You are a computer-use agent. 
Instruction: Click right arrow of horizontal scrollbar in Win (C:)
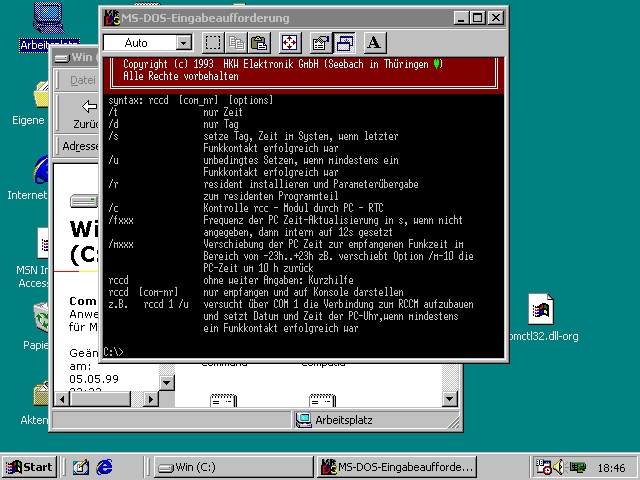pyautogui.click(x=151, y=399)
